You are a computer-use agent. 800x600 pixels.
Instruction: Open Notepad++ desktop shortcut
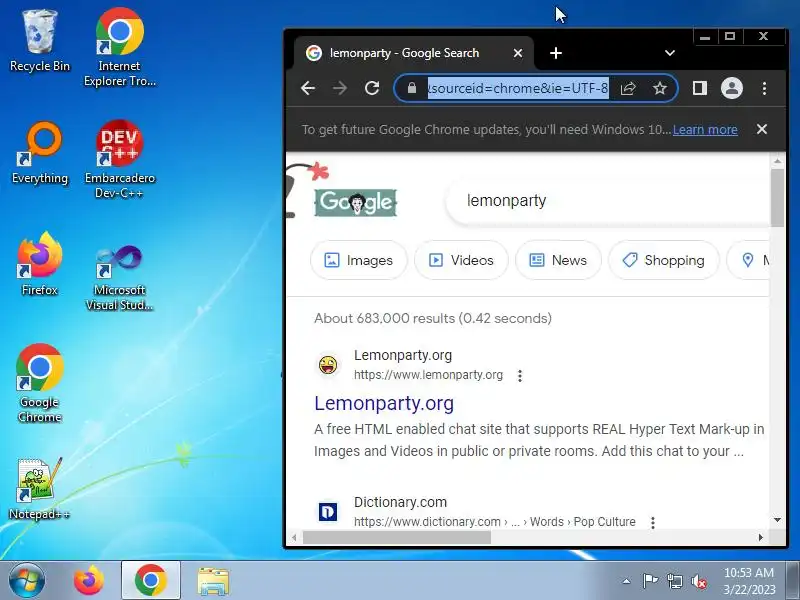(x=39, y=489)
